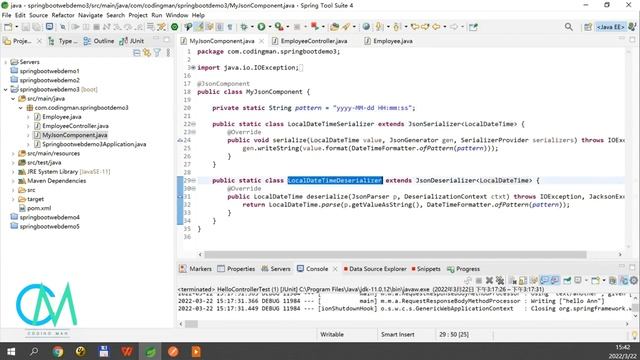Switch to the EmployeeController.java editor tab
This screenshot has height=360, width=640.
[x=314, y=41]
